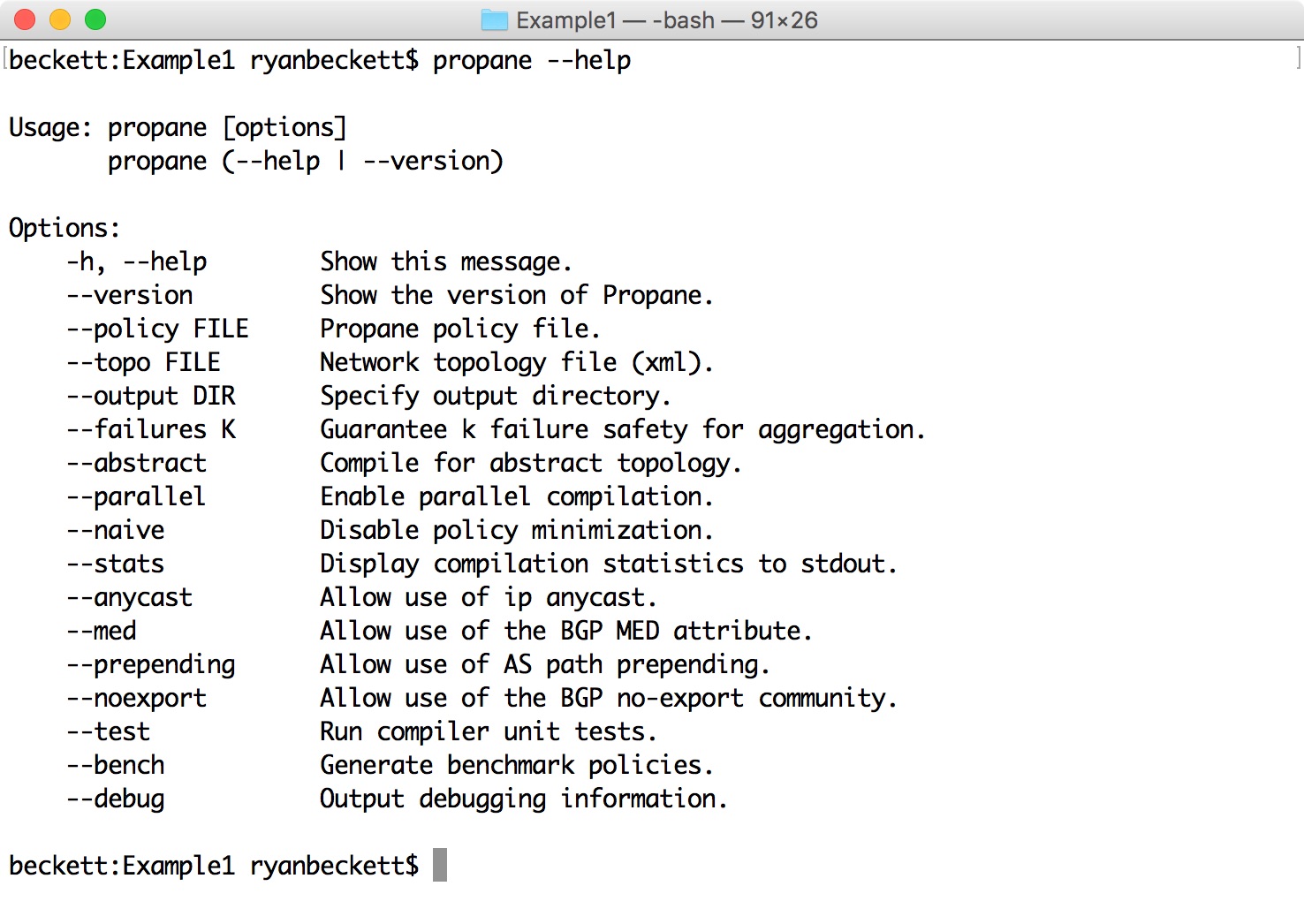Click the --anycast option text
Viewport: 1304px width, 924px height.
pos(129,597)
